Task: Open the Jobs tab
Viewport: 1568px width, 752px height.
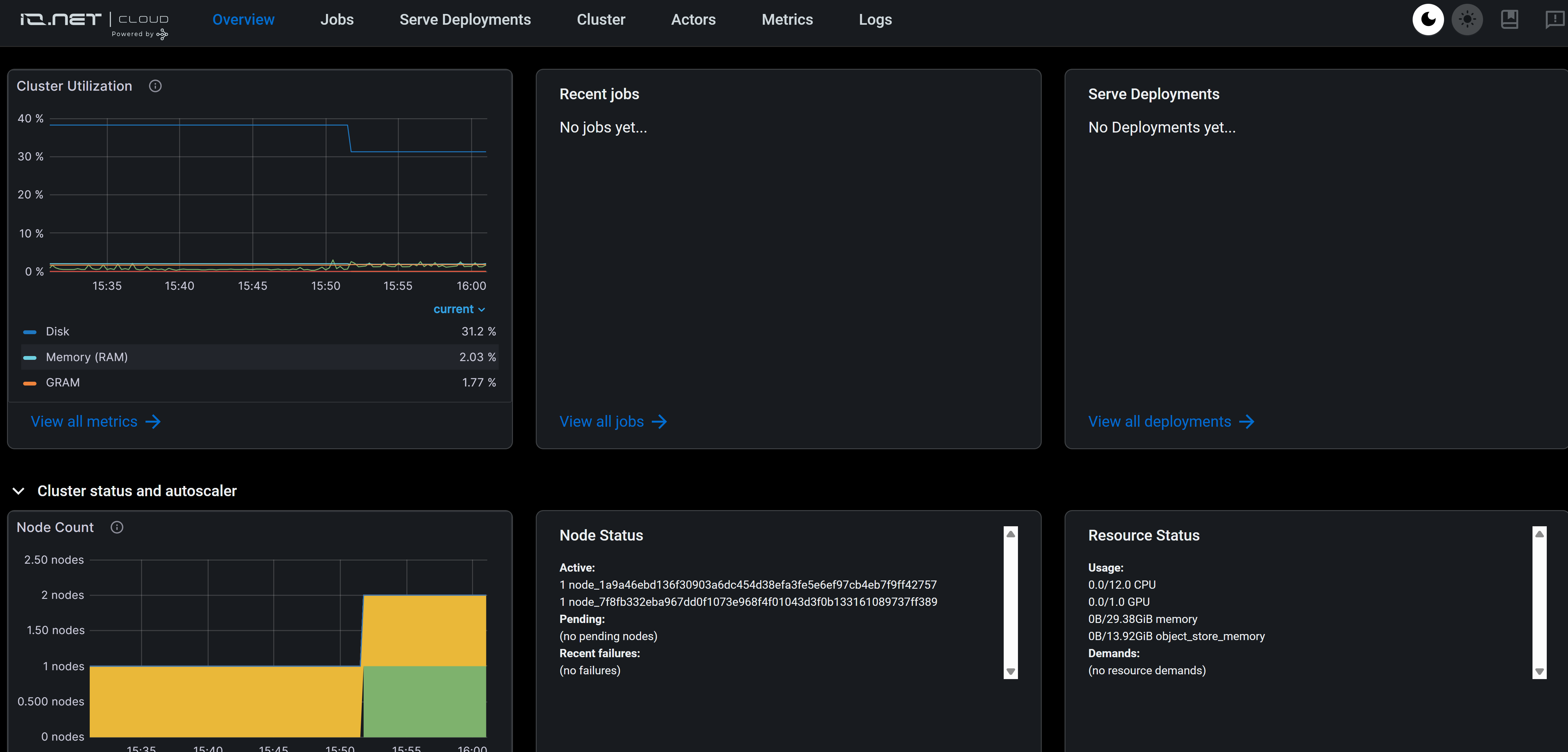Action: (x=337, y=19)
